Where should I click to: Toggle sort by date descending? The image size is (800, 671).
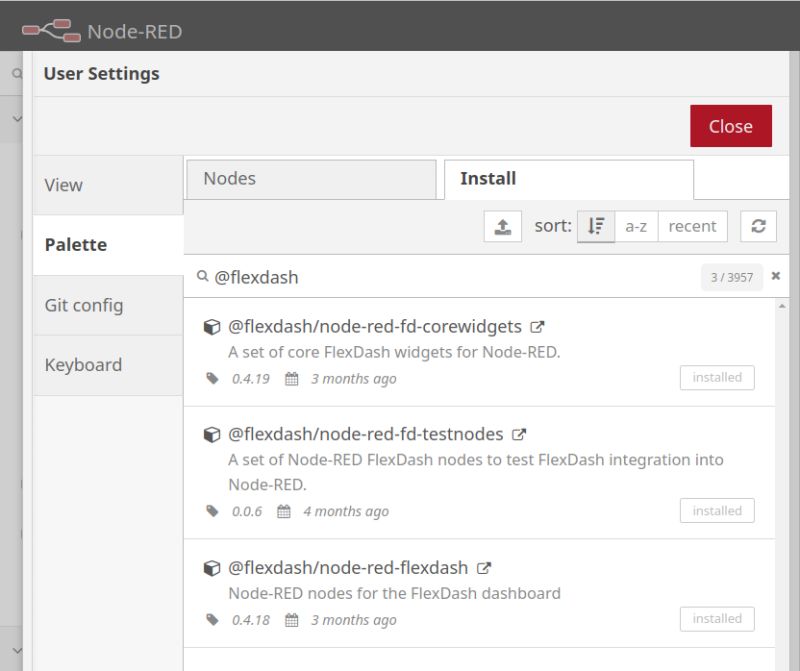click(595, 226)
